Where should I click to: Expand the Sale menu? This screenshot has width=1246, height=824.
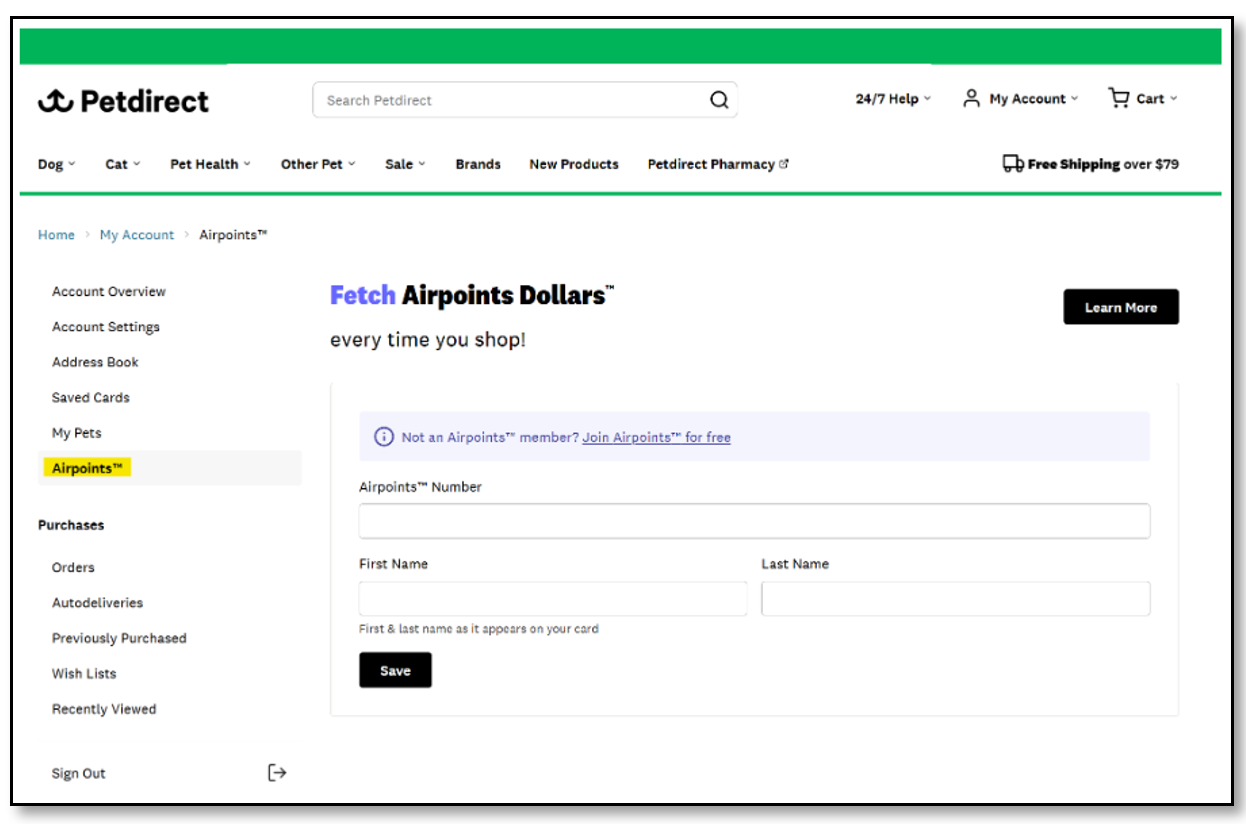(405, 164)
